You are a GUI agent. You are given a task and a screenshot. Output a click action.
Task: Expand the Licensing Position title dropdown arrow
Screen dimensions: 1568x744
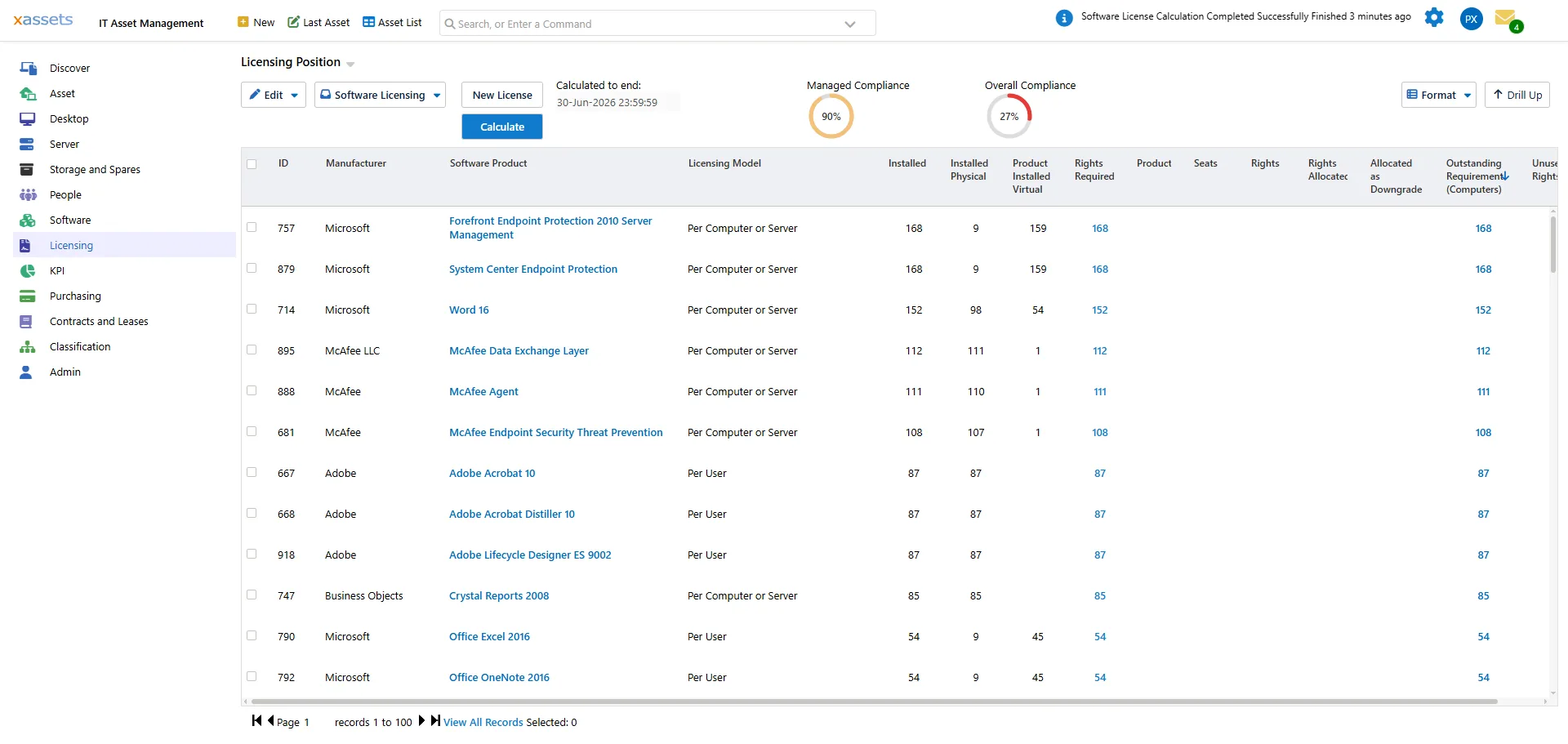[x=350, y=65]
